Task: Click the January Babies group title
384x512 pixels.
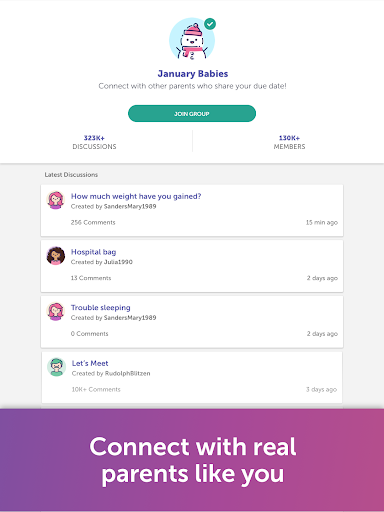Action: 193,74
